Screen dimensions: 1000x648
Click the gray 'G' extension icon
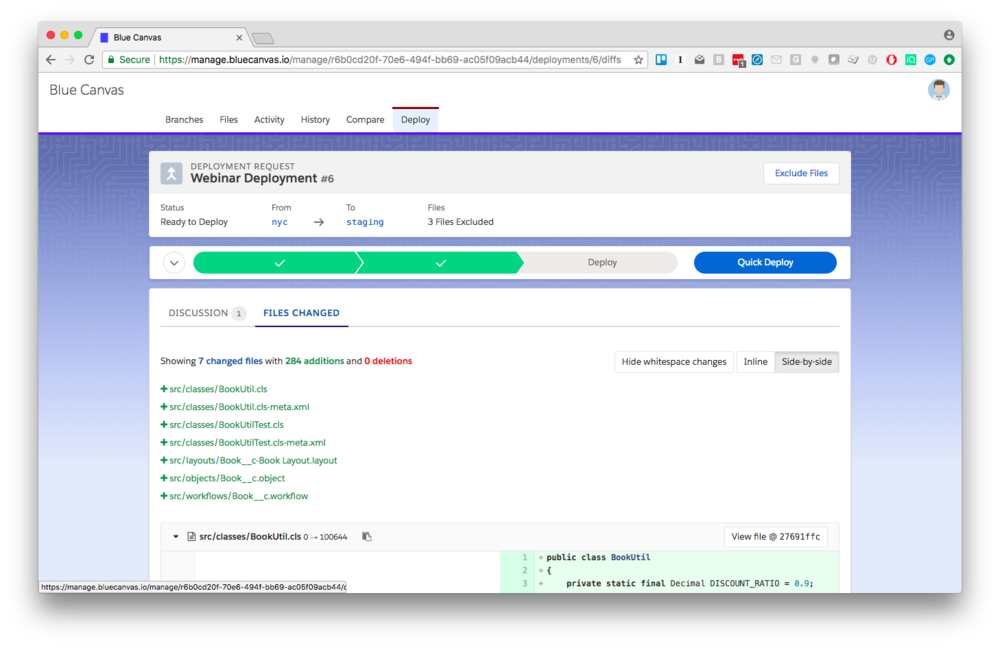[795, 60]
